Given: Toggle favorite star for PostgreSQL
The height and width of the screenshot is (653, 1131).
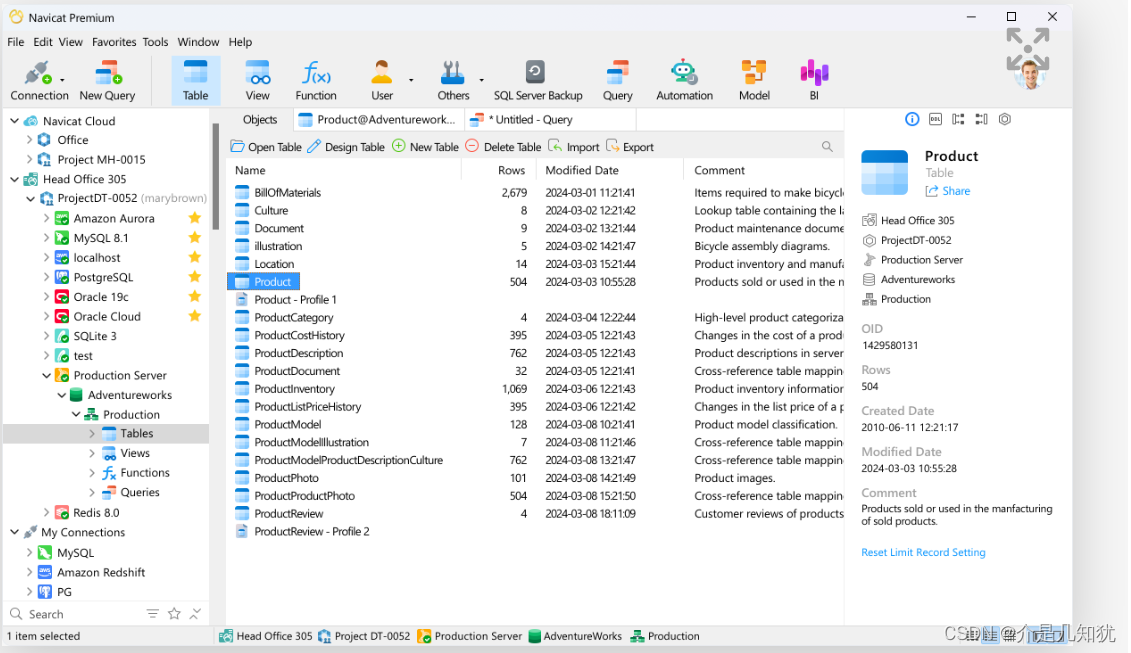Looking at the screenshot, I should click(x=194, y=276).
